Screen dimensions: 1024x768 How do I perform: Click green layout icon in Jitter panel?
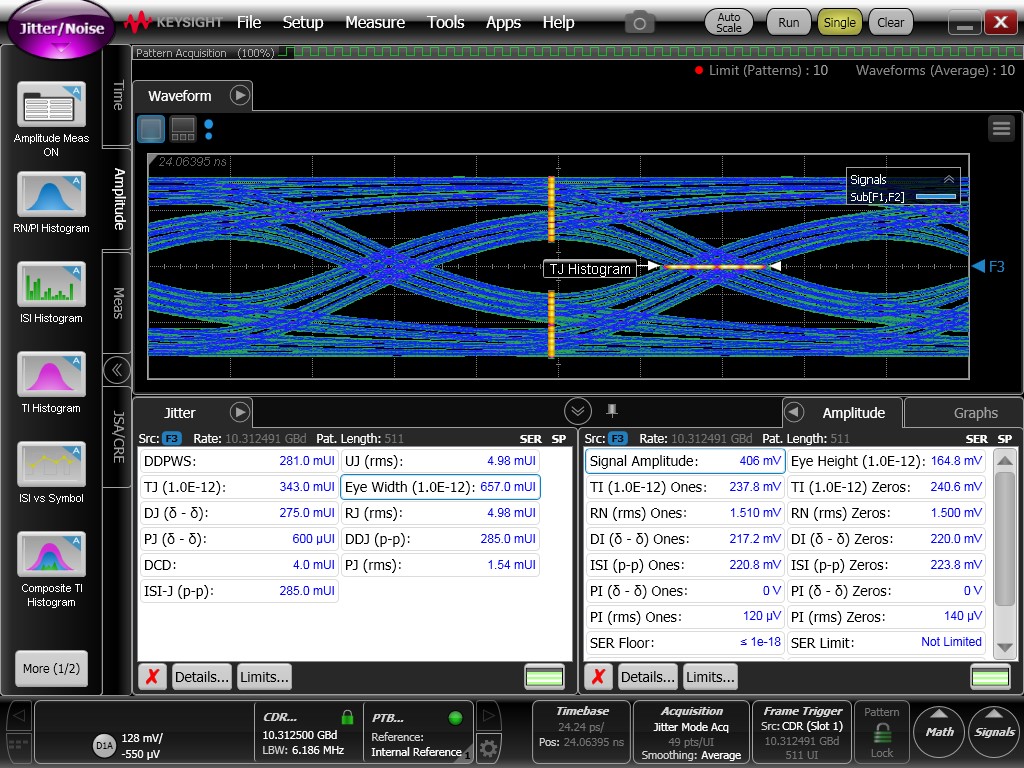[x=544, y=677]
